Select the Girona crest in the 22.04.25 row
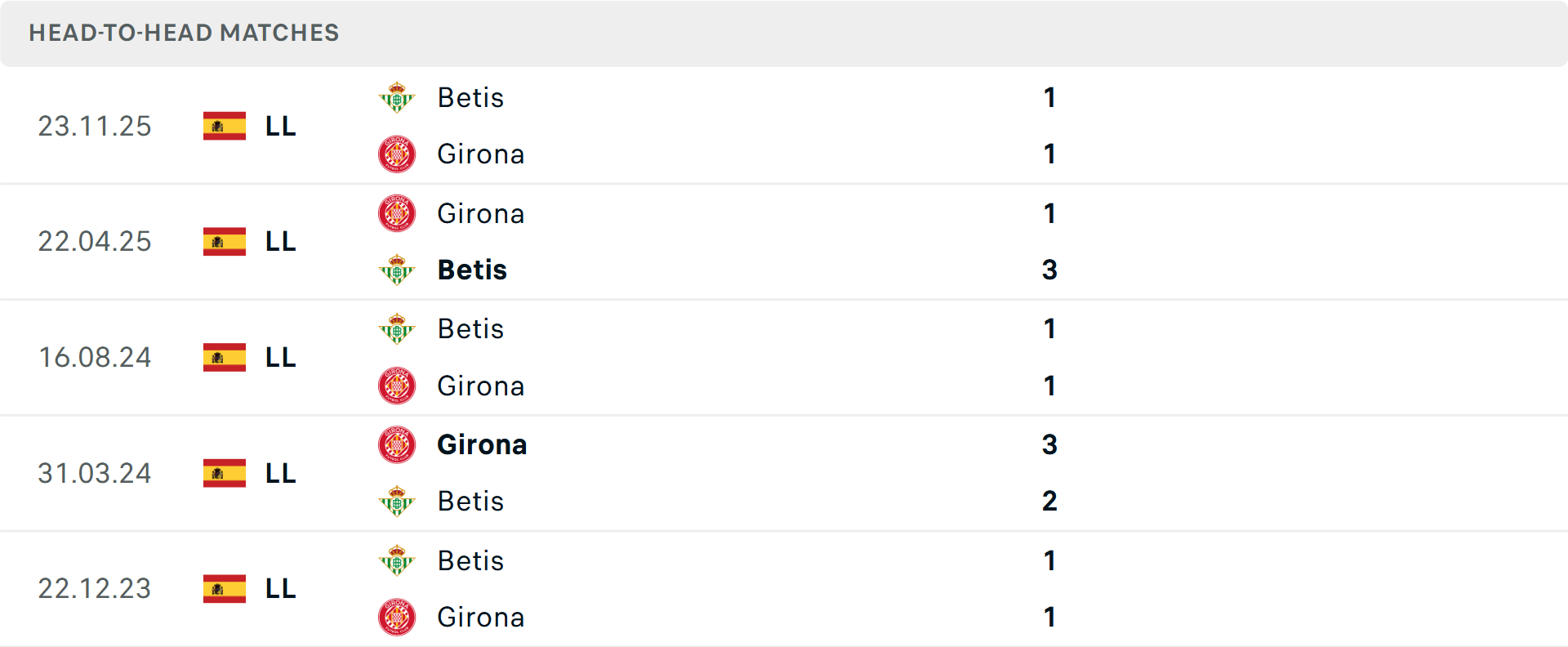The height and width of the screenshot is (647, 1568). (397, 213)
